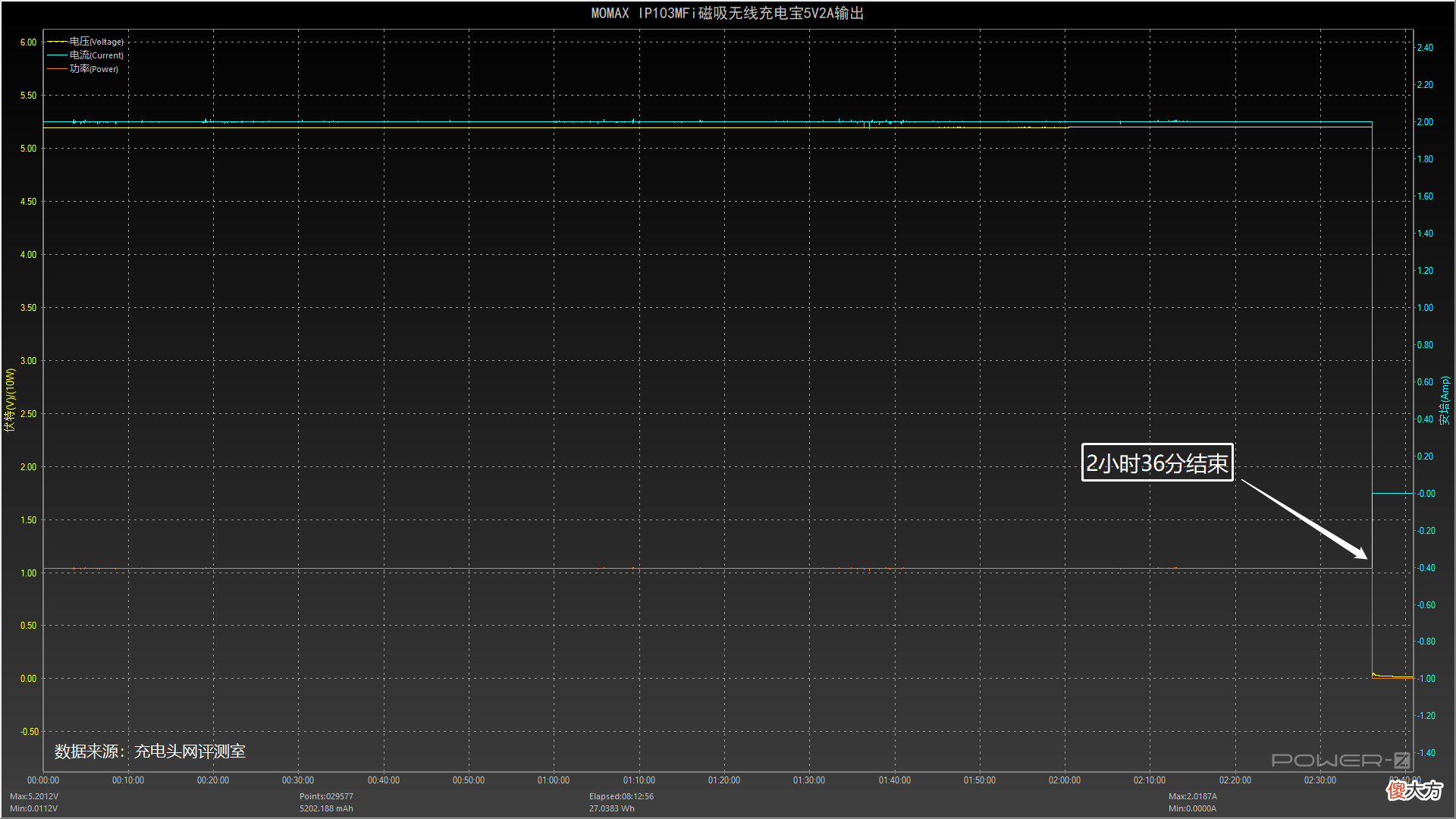
Task: Click the 27.0383 Wh energy reading
Action: [x=612, y=808]
